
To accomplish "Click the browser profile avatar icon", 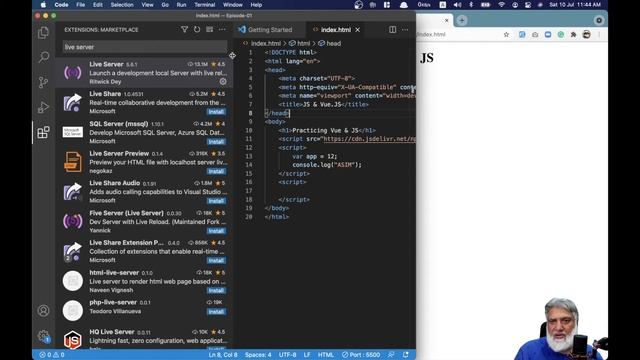I will click(x=587, y=35).
